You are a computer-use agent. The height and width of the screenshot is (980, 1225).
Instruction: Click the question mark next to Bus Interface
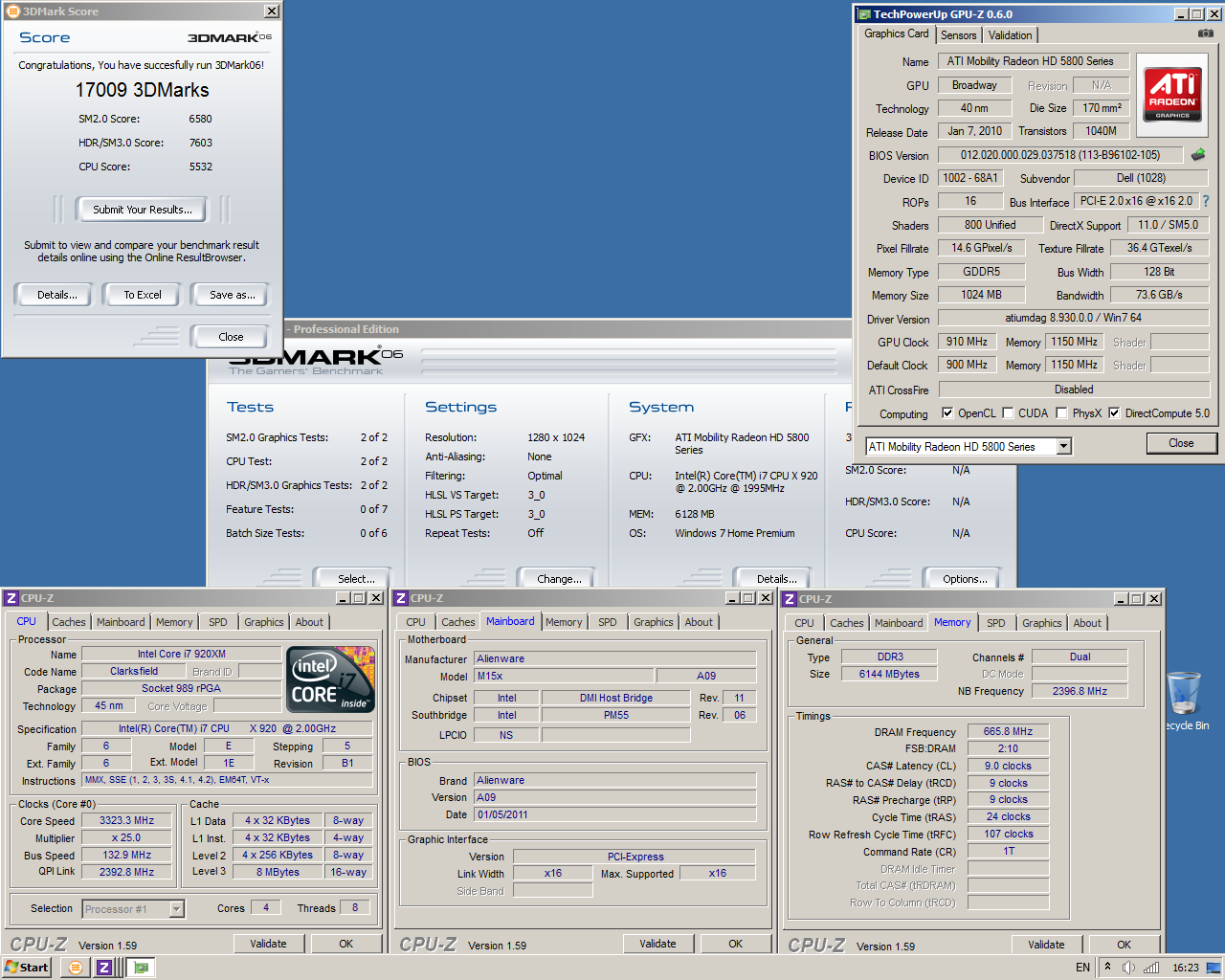click(1206, 201)
